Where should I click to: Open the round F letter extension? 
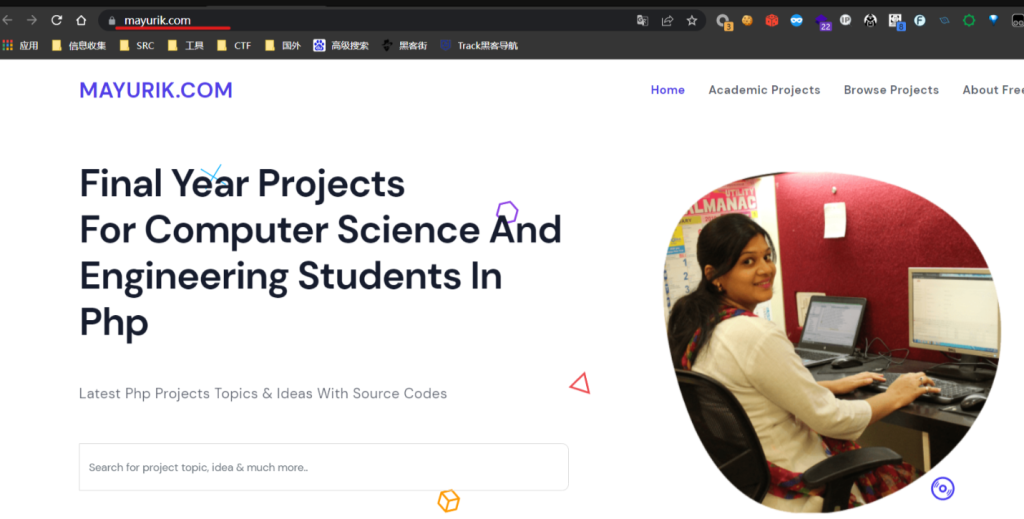[920, 20]
